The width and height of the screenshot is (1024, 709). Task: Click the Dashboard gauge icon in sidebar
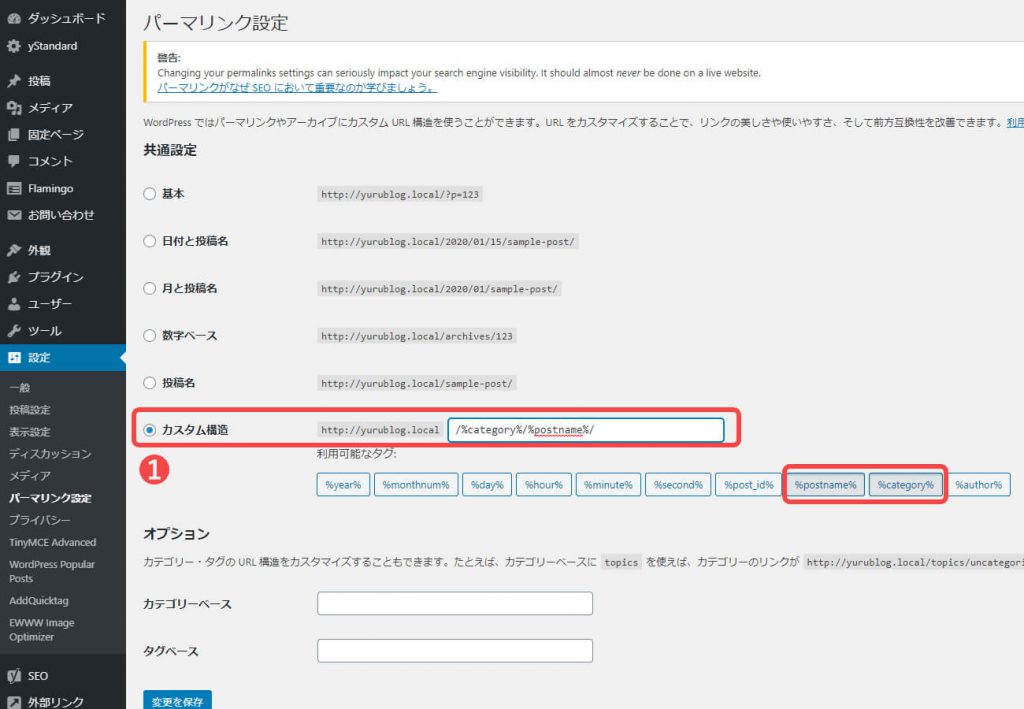pyautogui.click(x=14, y=19)
